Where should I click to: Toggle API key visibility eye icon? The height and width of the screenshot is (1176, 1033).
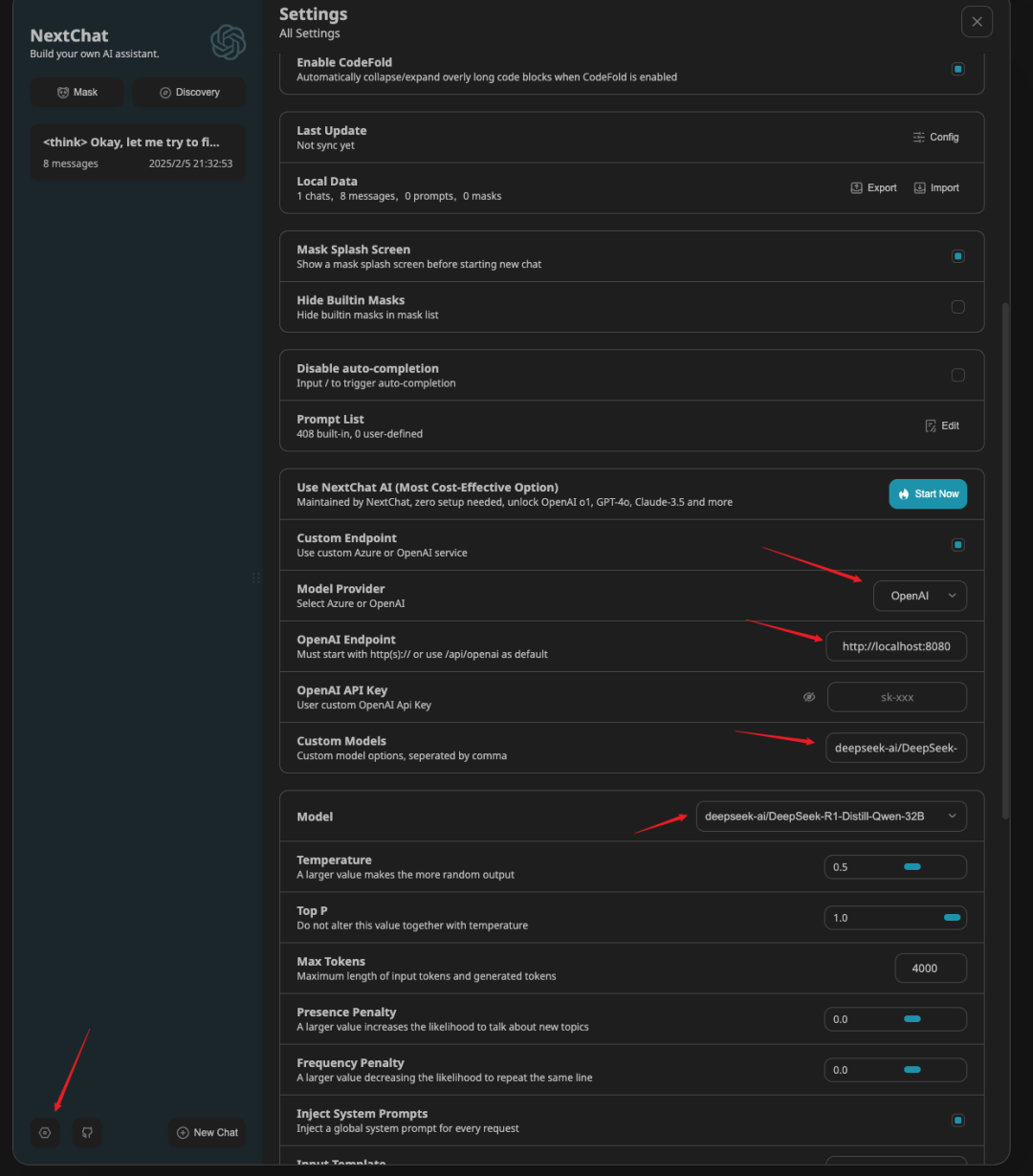pos(809,697)
